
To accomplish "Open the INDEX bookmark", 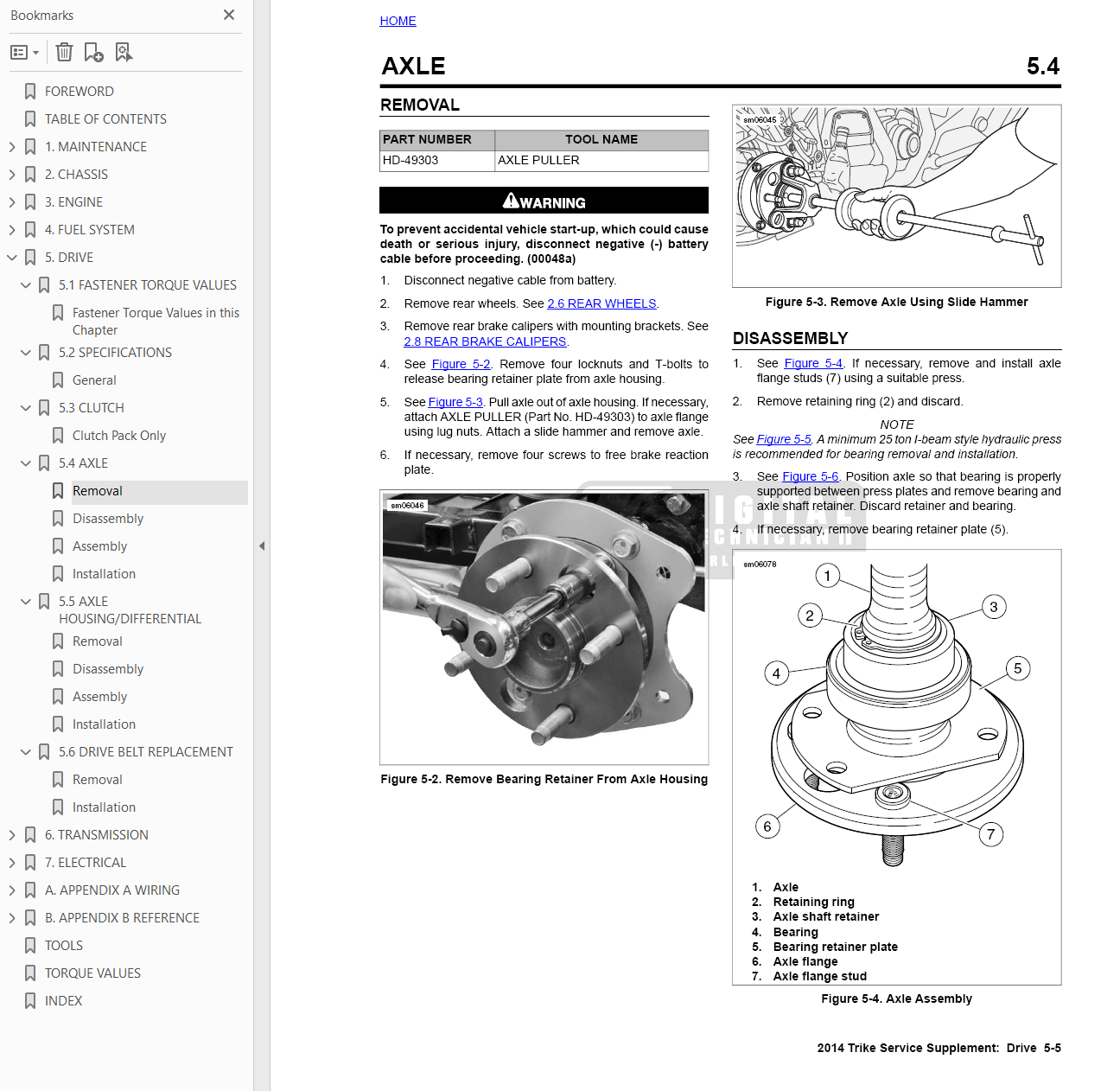I will pos(63,1001).
